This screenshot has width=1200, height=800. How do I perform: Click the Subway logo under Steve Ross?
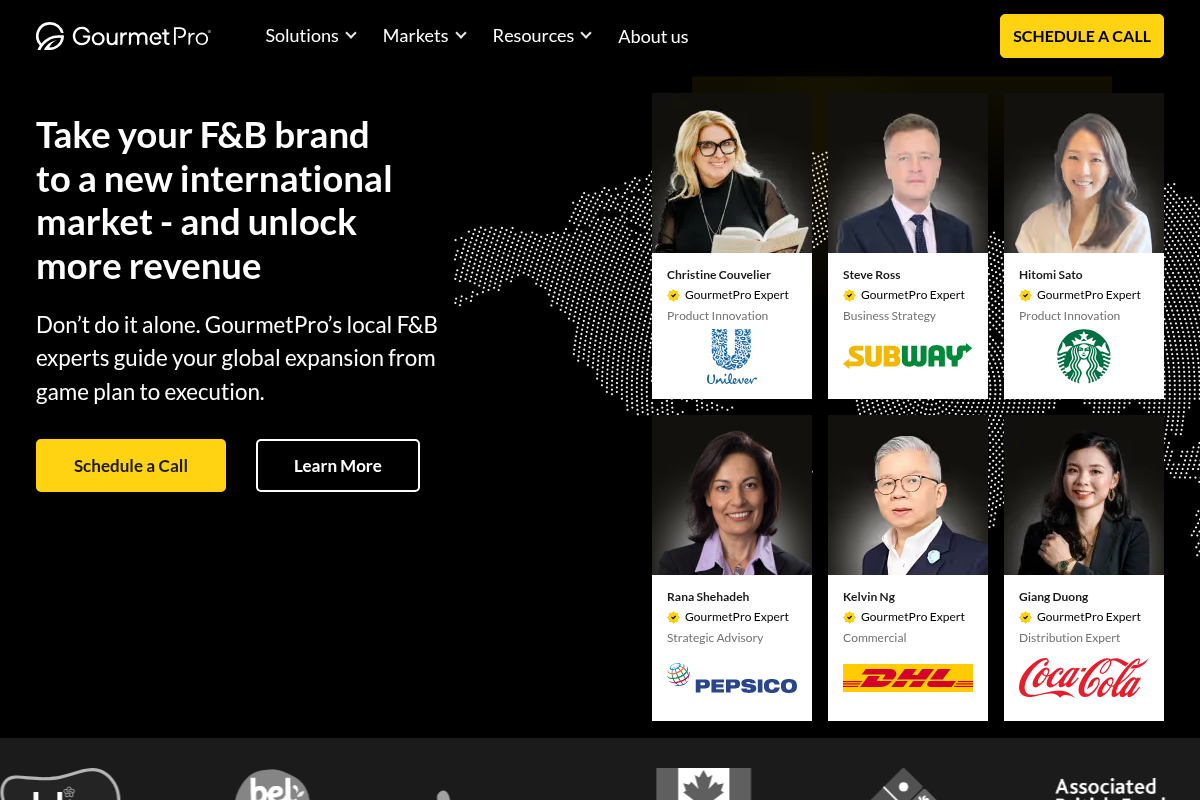point(908,356)
